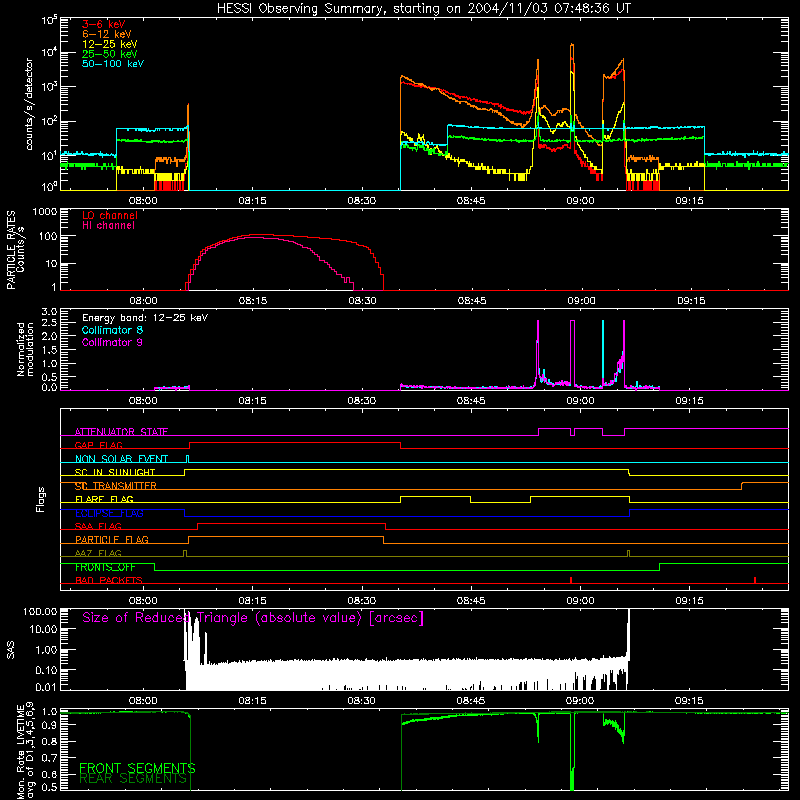Click the 3.0 tick on normalized modulation axis
The image size is (800, 800).
coord(49,311)
